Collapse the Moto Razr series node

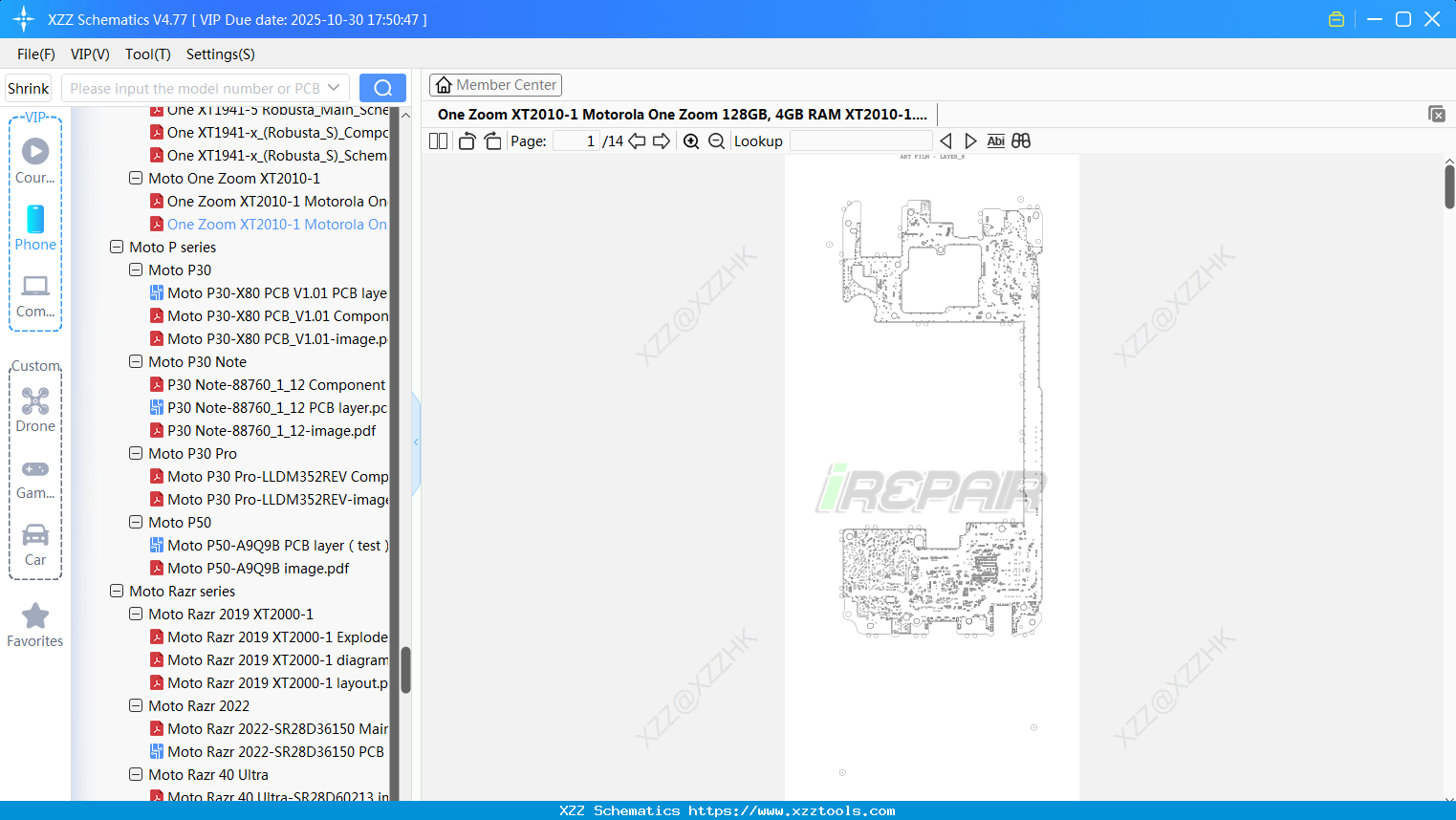117,591
